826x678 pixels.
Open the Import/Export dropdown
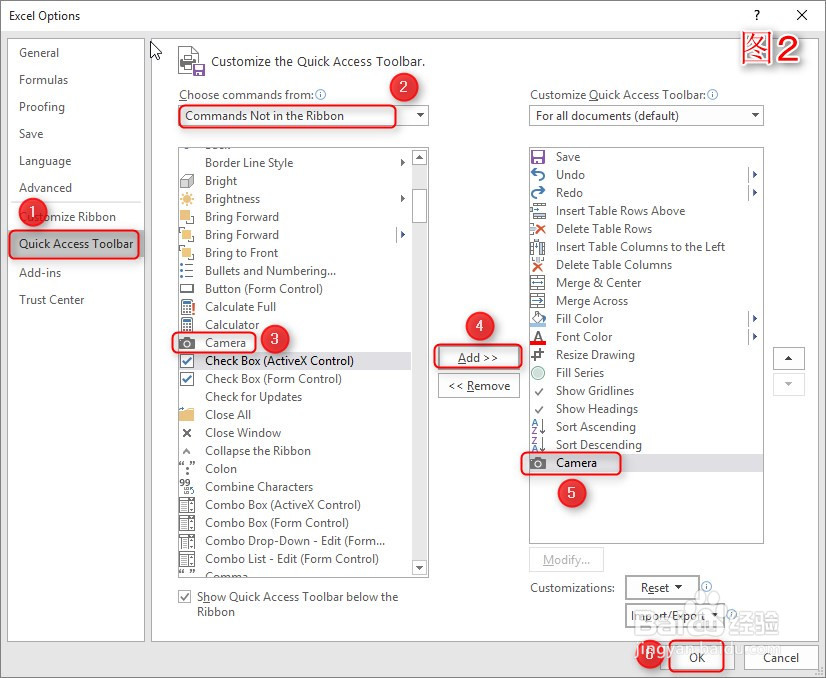coord(674,616)
